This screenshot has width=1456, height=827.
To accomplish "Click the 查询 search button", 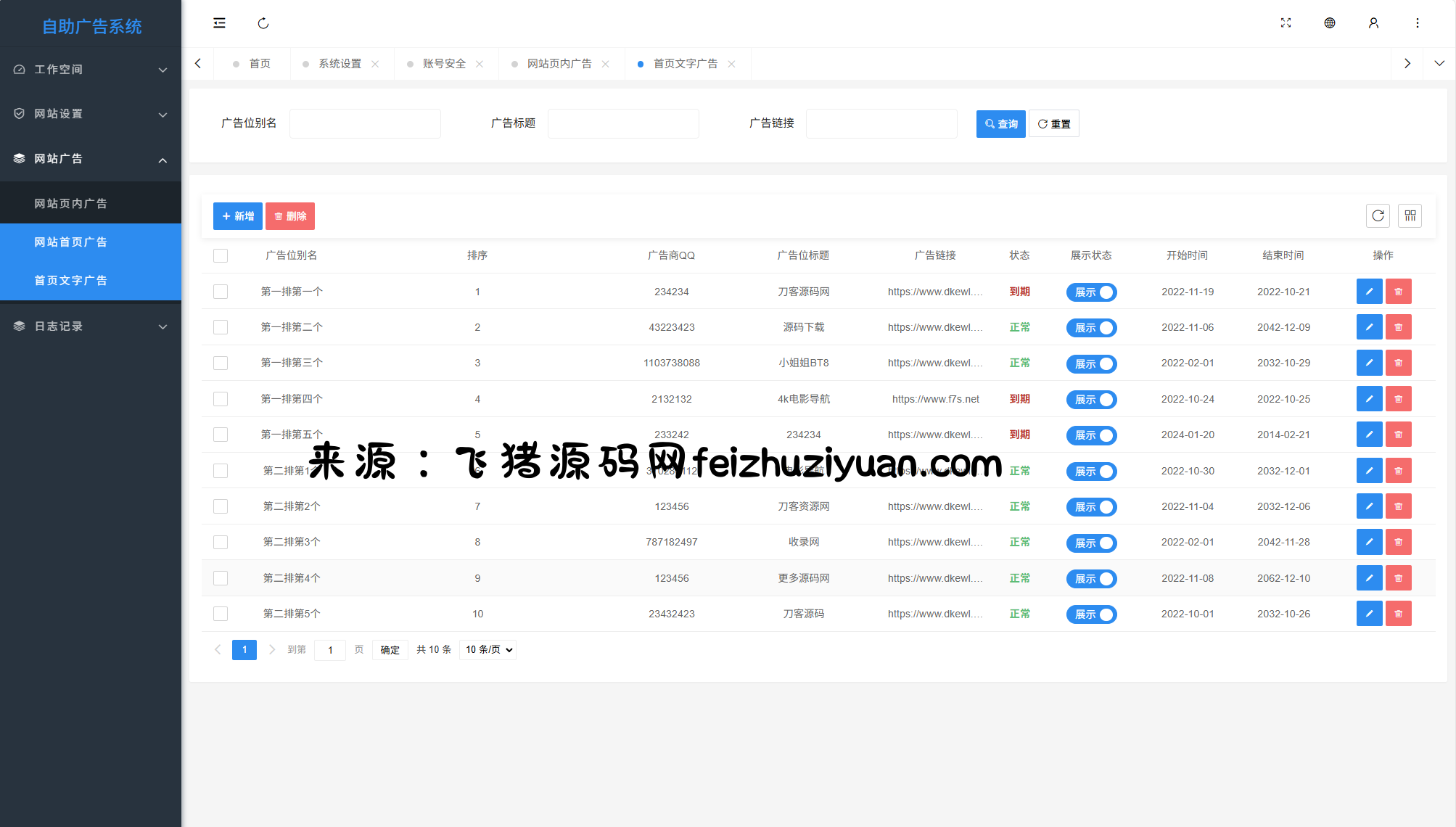I will [1000, 124].
